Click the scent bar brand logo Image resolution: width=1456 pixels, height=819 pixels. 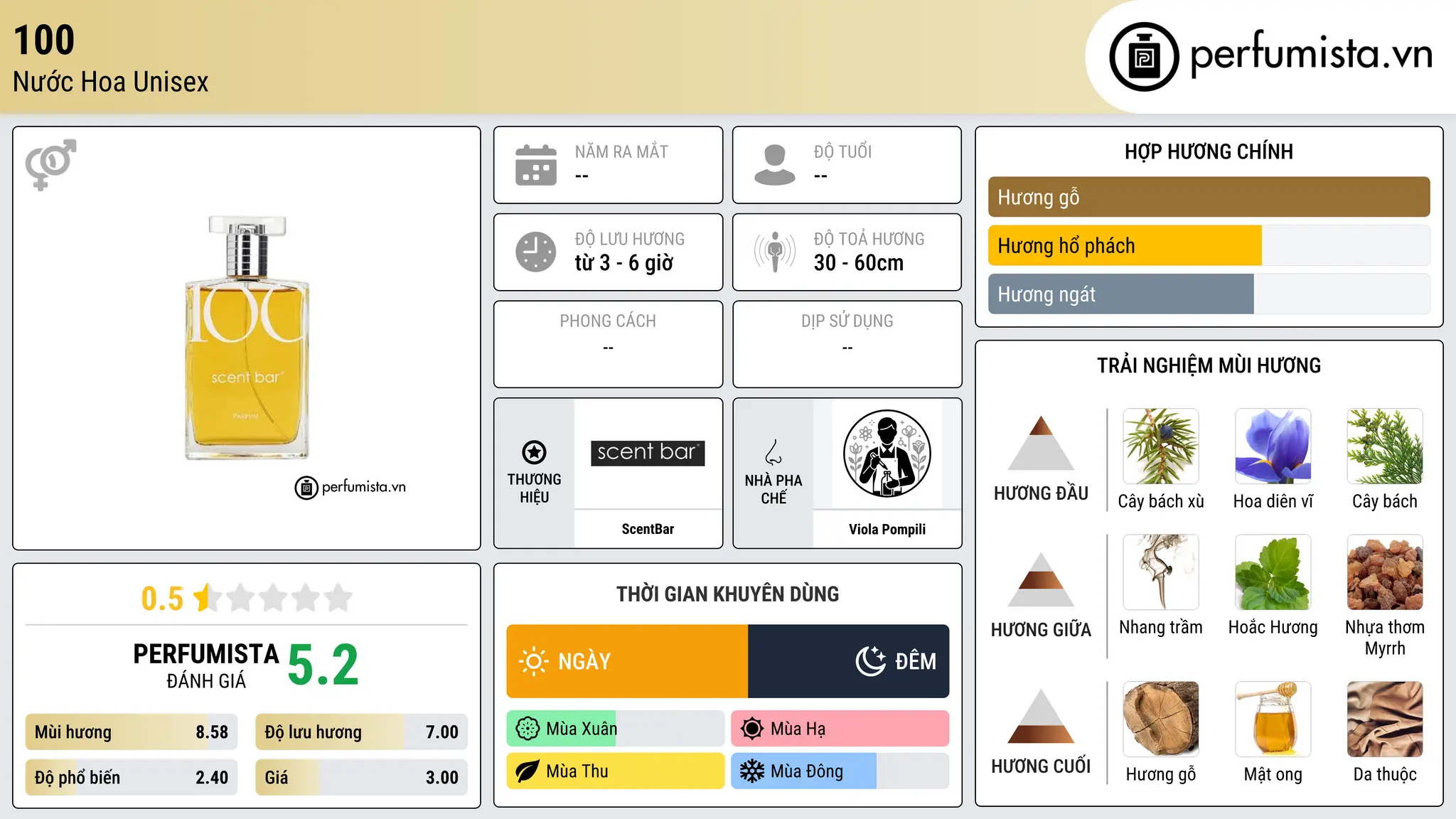(648, 453)
